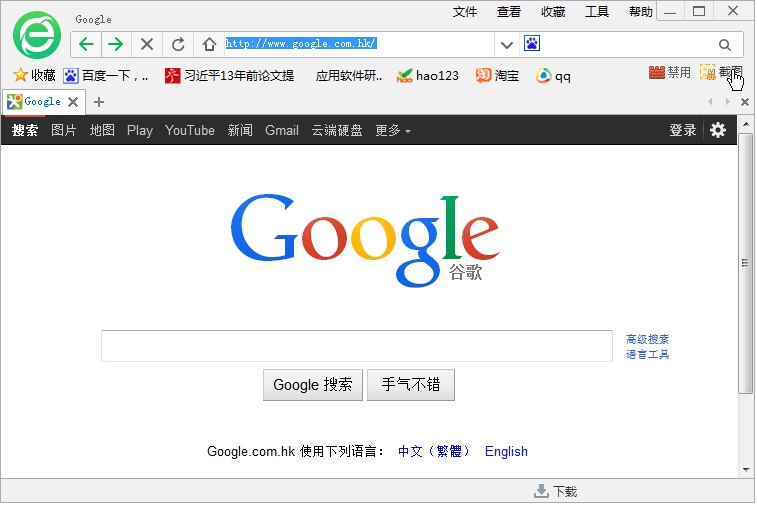Open Google settings gear icon
Screen dimensions: 757x505
coord(718,130)
